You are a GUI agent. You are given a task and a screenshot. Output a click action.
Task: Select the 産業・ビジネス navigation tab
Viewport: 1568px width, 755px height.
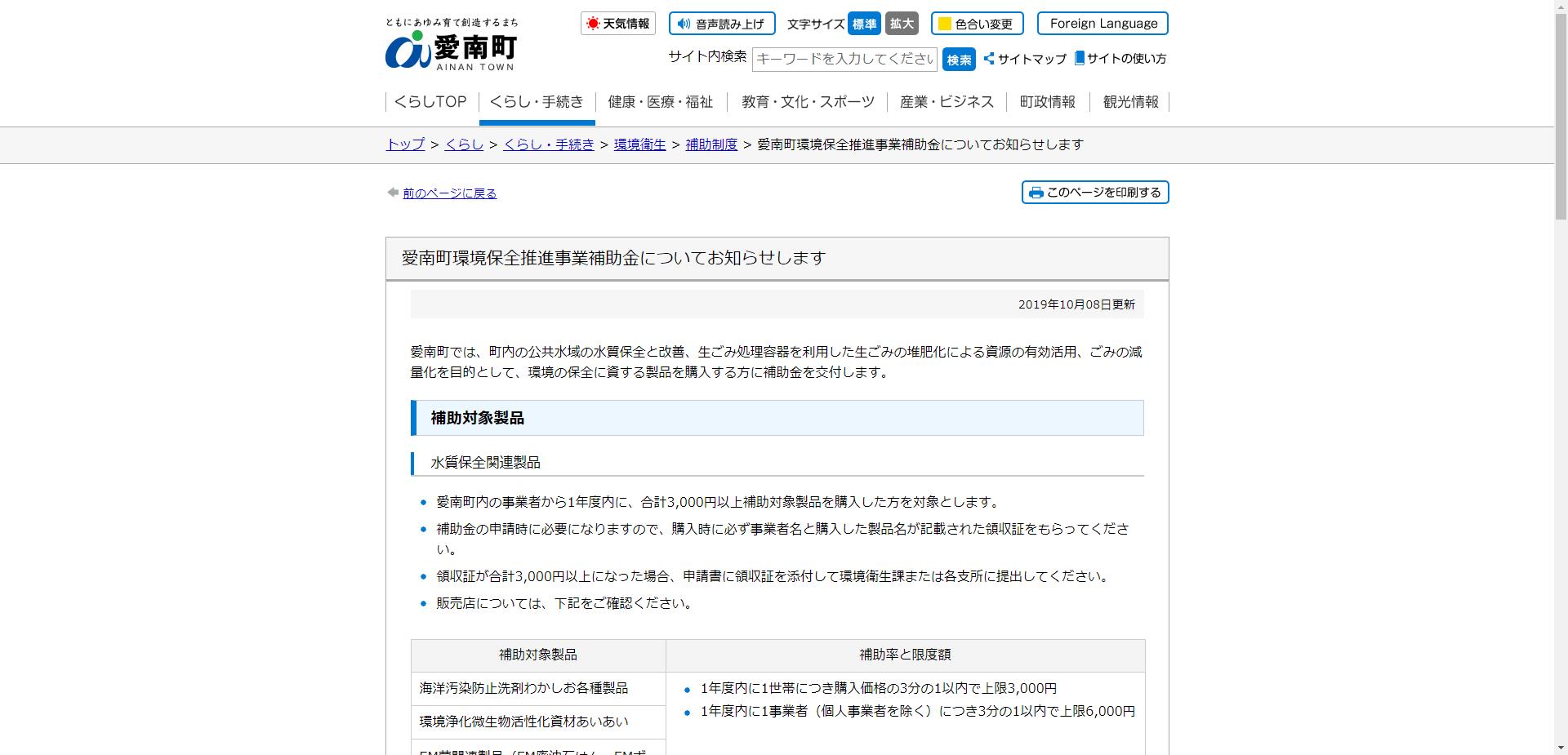coord(946,102)
